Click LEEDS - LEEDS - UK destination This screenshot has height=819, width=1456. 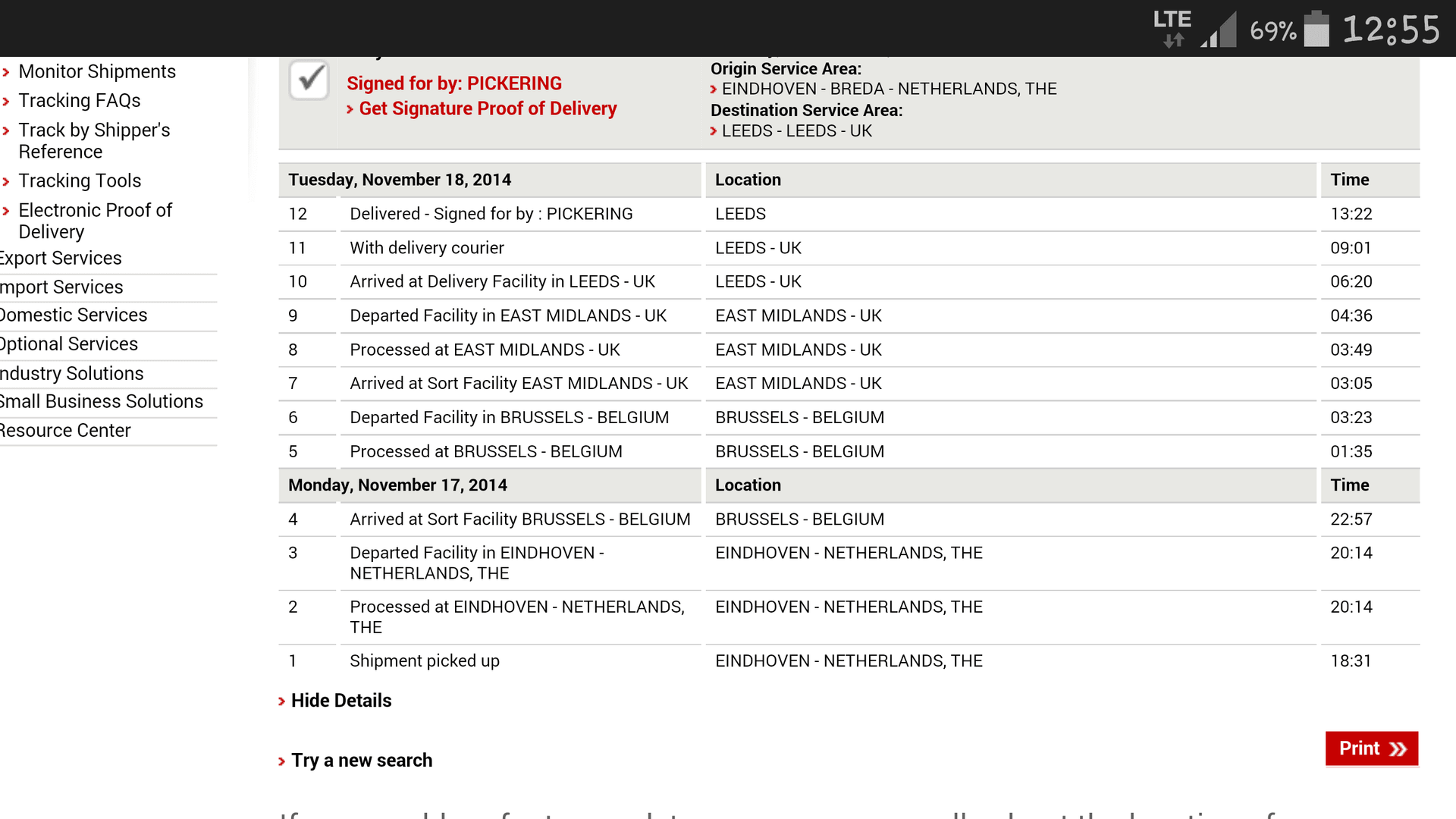click(797, 131)
